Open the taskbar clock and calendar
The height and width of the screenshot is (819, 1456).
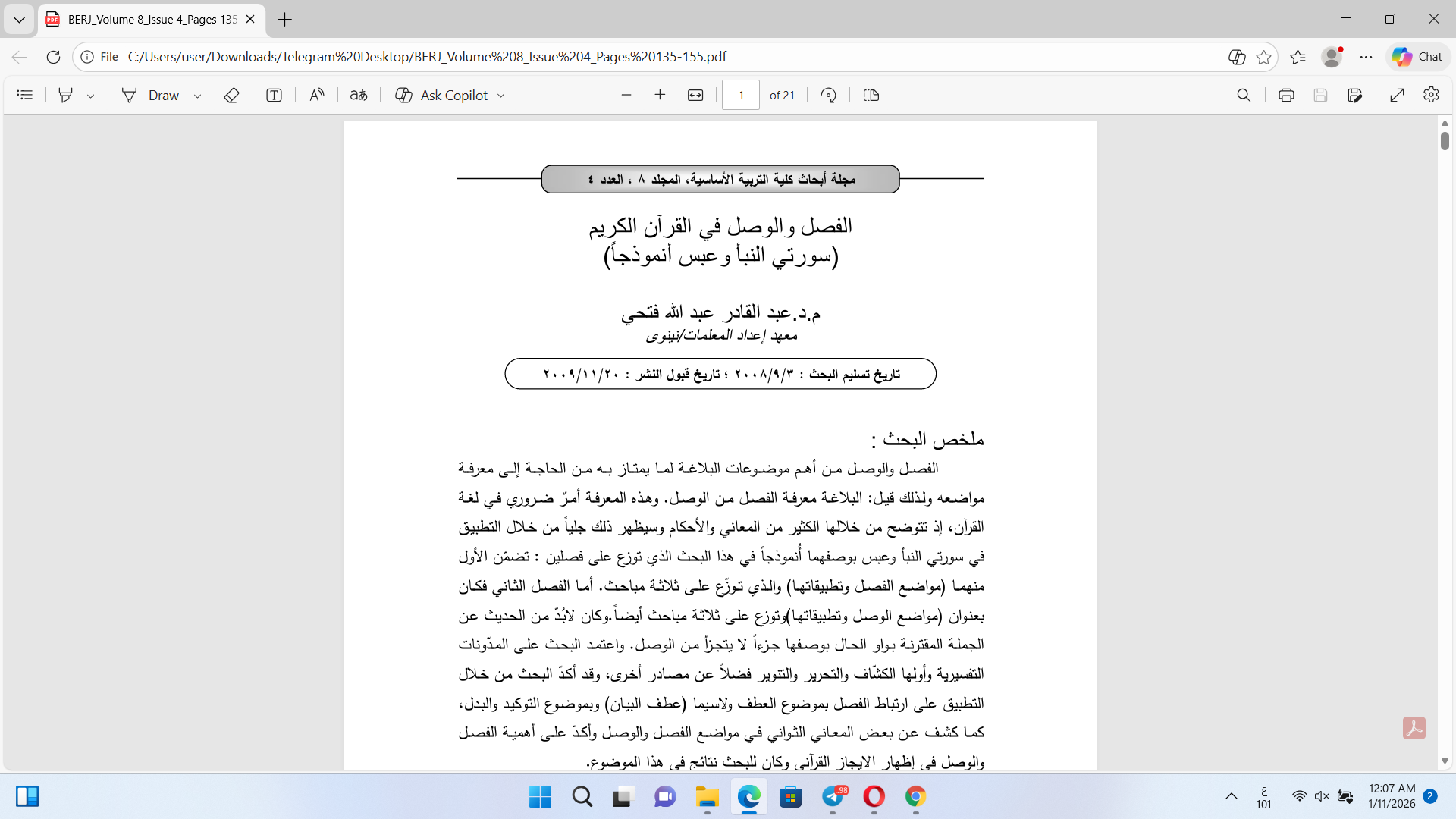1392,796
